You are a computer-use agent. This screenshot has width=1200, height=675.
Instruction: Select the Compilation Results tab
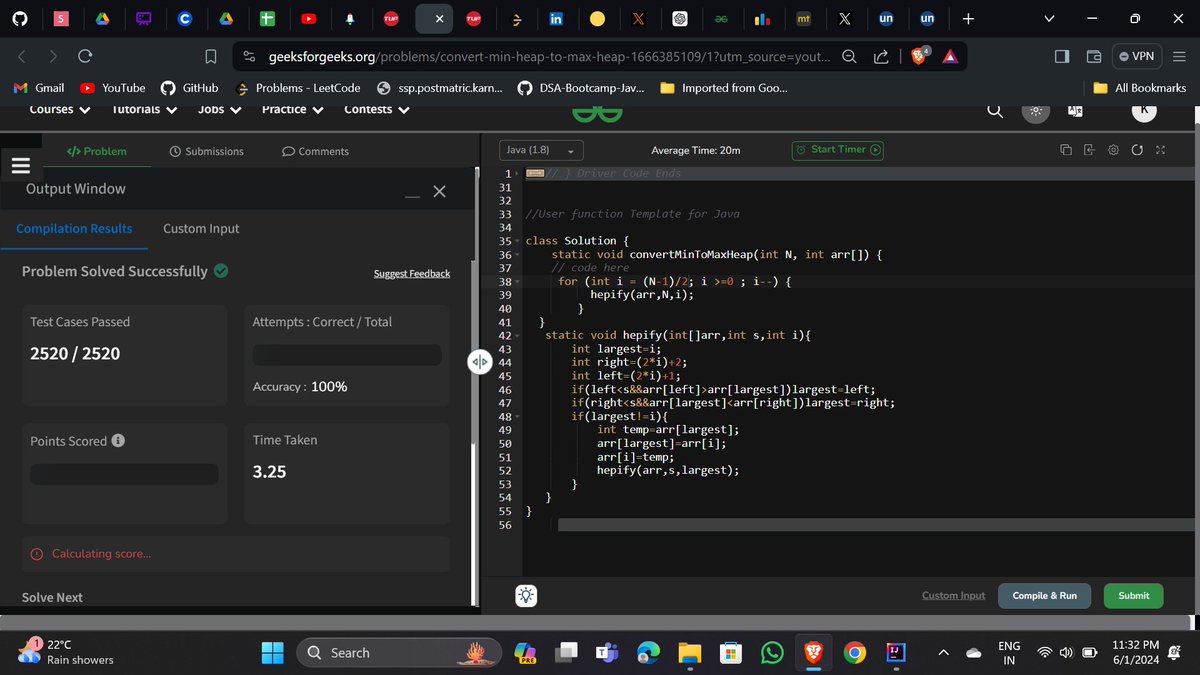click(x=74, y=228)
